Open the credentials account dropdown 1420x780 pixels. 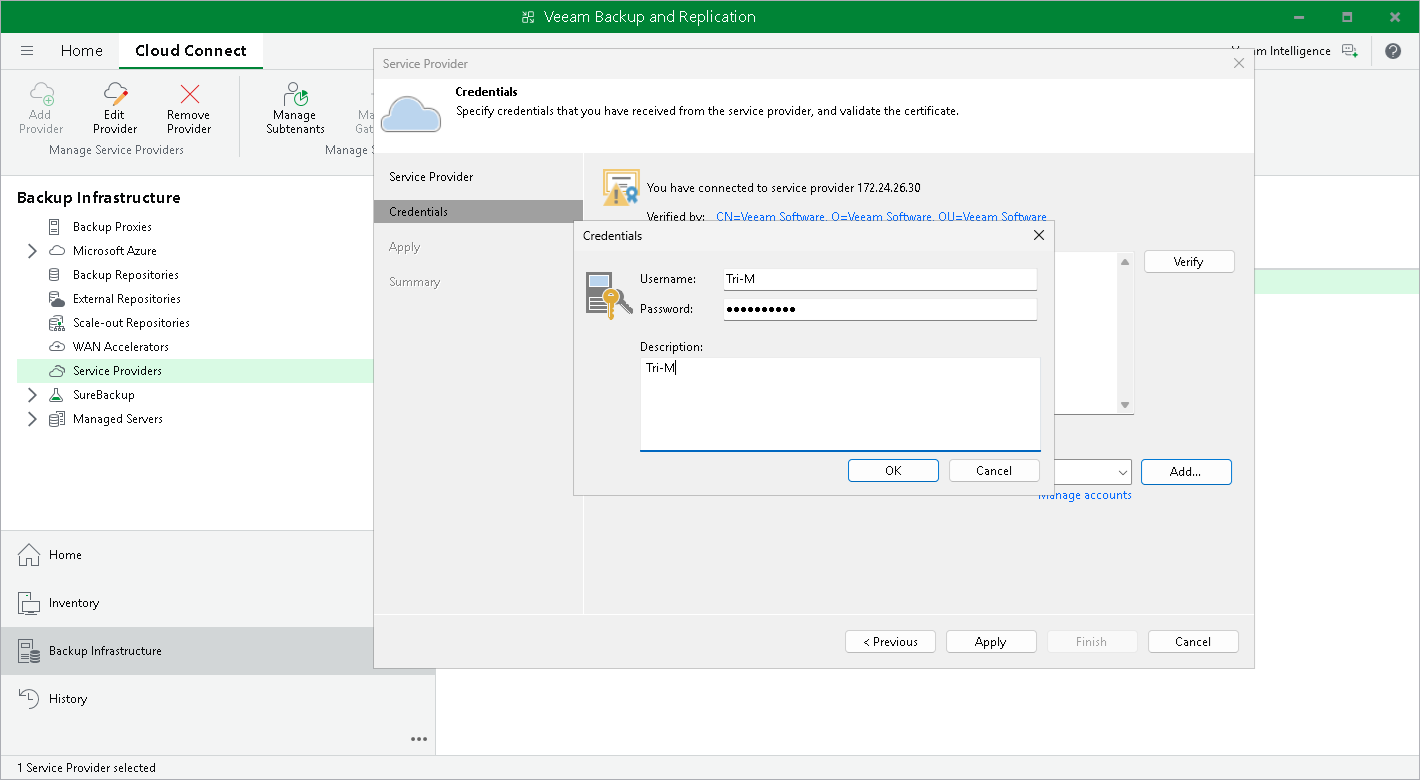(x=1122, y=472)
